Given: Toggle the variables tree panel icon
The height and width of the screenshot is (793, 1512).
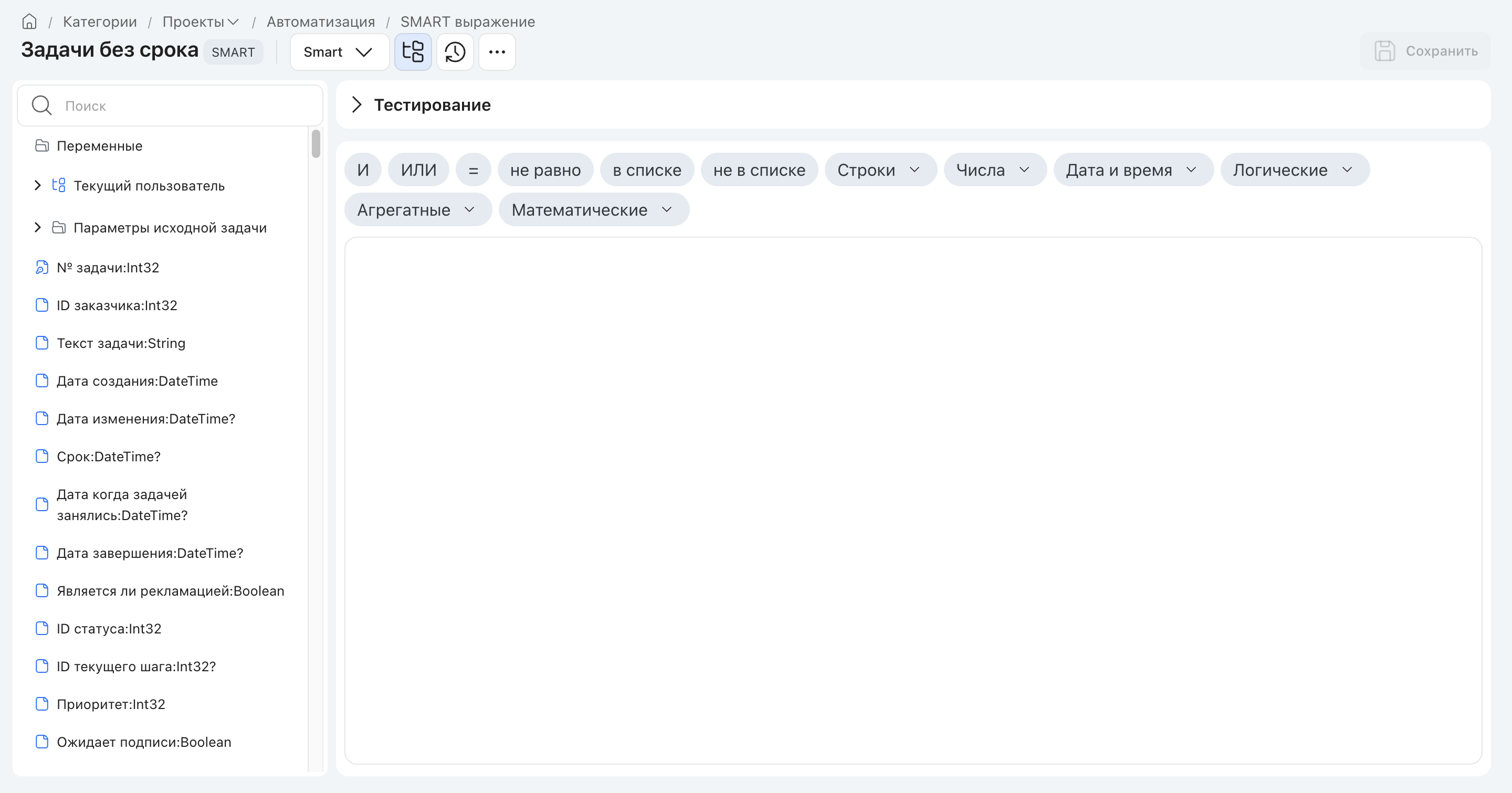Looking at the screenshot, I should pos(413,51).
